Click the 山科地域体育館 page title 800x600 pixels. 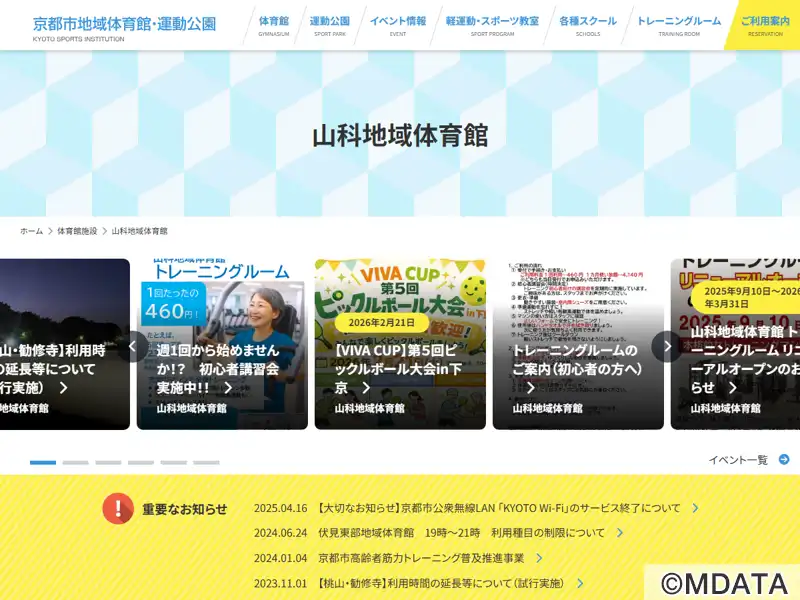tap(400, 135)
